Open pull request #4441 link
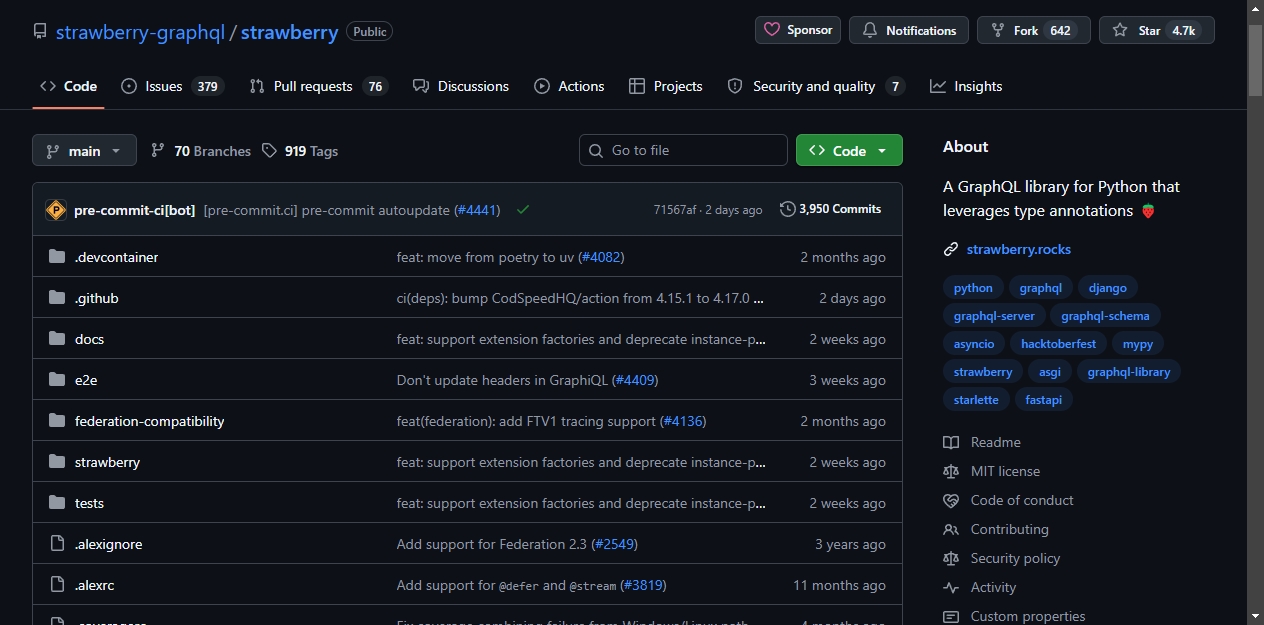Screen dimensions: 1264x625 pyautogui.click(x=476, y=210)
